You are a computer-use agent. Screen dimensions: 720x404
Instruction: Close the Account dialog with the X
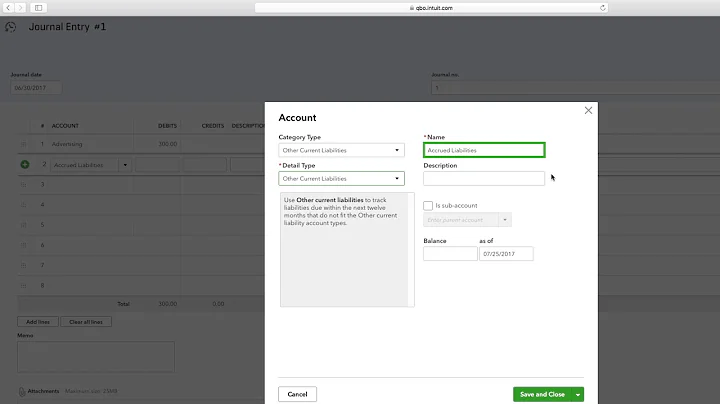(588, 110)
